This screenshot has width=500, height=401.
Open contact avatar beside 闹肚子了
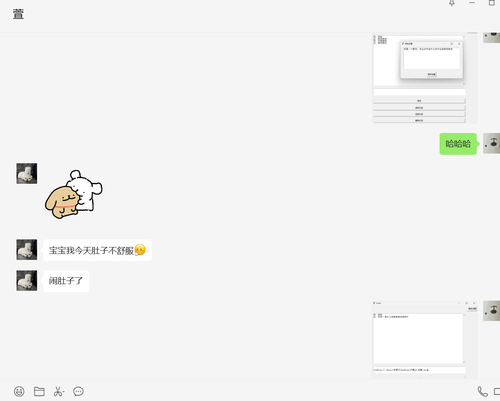point(27,281)
